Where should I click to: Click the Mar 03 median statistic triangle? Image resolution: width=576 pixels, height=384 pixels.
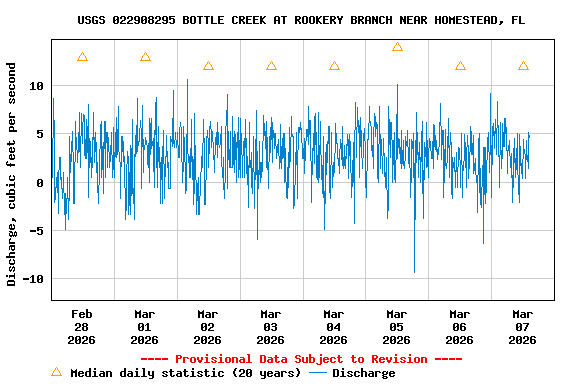(x=271, y=66)
